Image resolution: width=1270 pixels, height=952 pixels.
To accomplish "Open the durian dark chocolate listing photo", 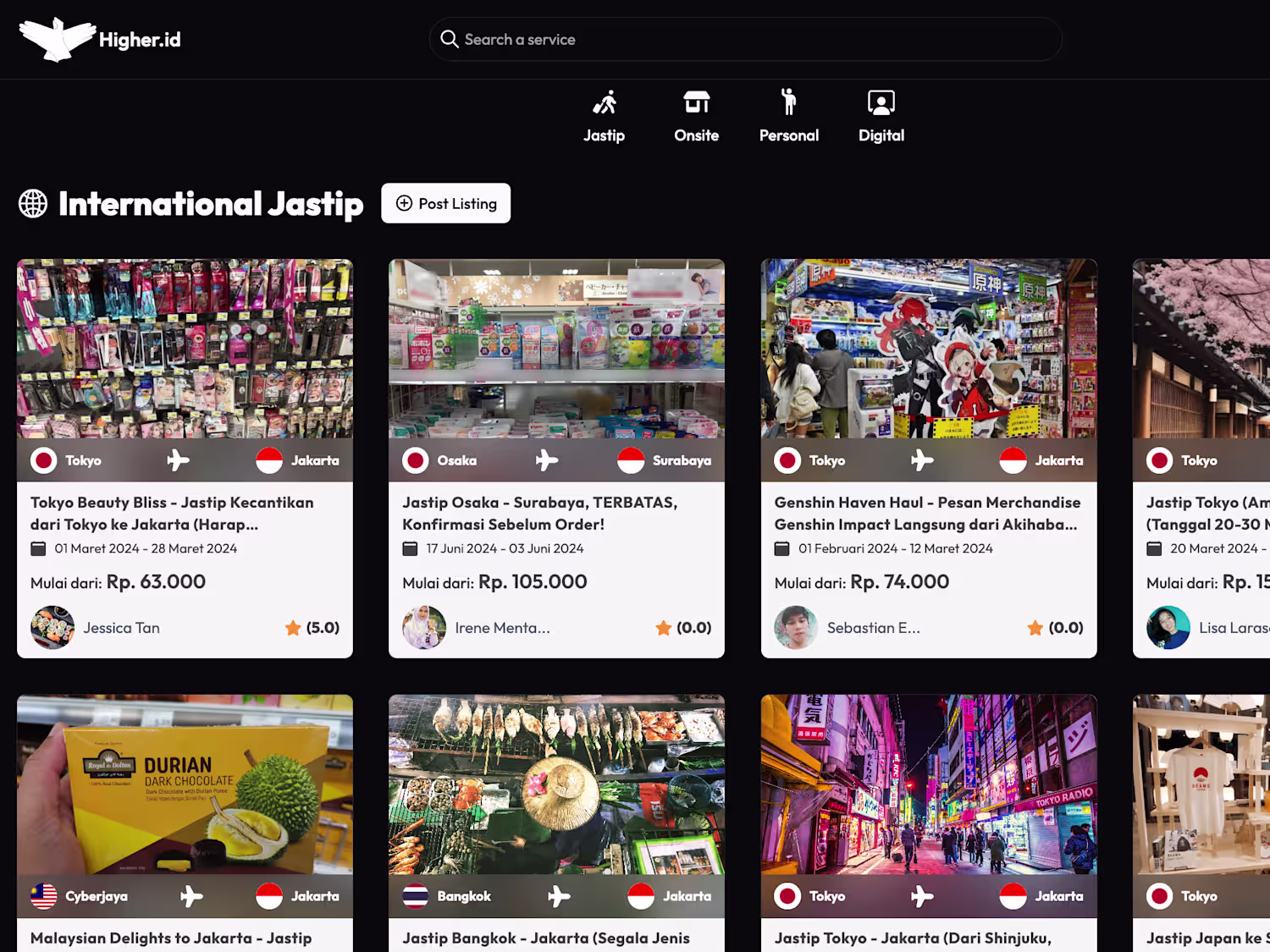I will (185, 784).
